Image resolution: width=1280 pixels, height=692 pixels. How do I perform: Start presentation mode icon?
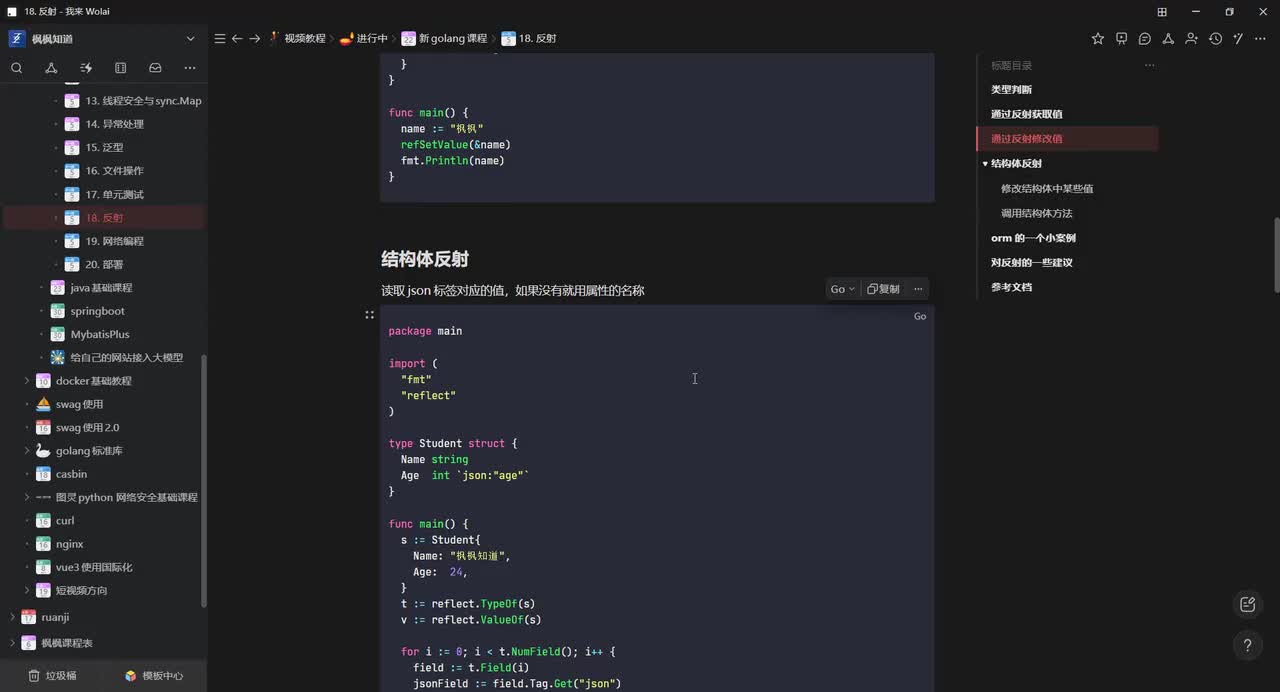[1121, 38]
